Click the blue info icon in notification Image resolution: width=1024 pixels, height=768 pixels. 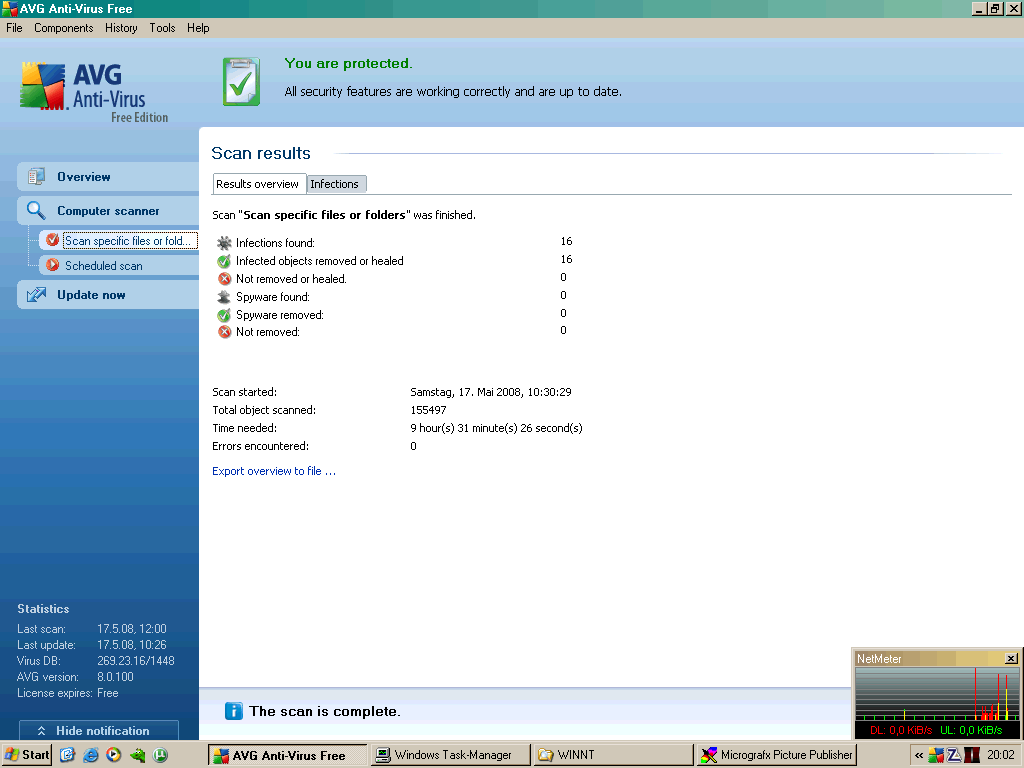[x=234, y=711]
